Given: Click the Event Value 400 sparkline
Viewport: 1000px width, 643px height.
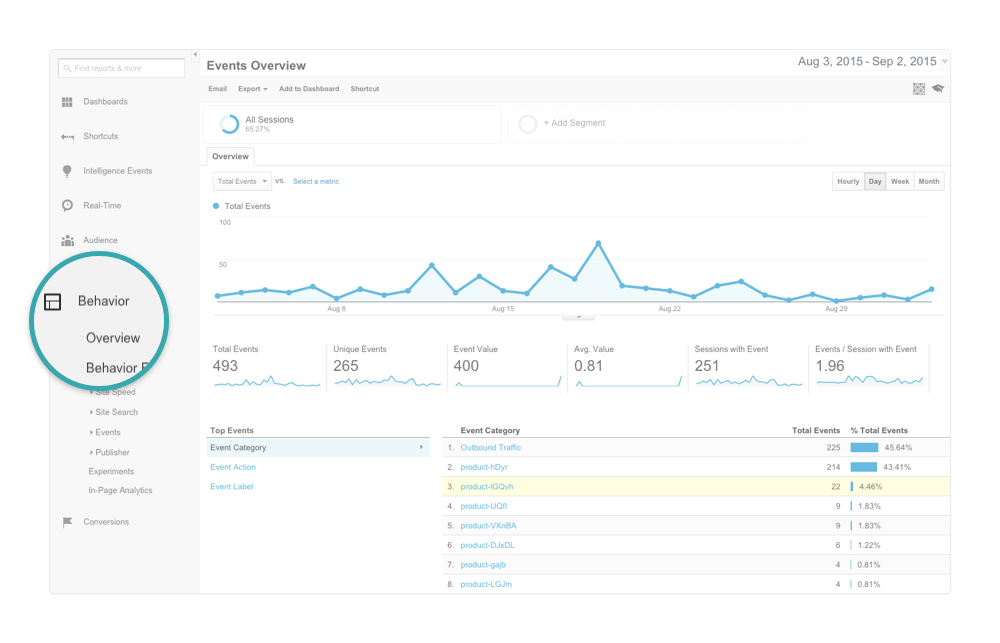Looking at the screenshot, I should pyautogui.click(x=508, y=381).
